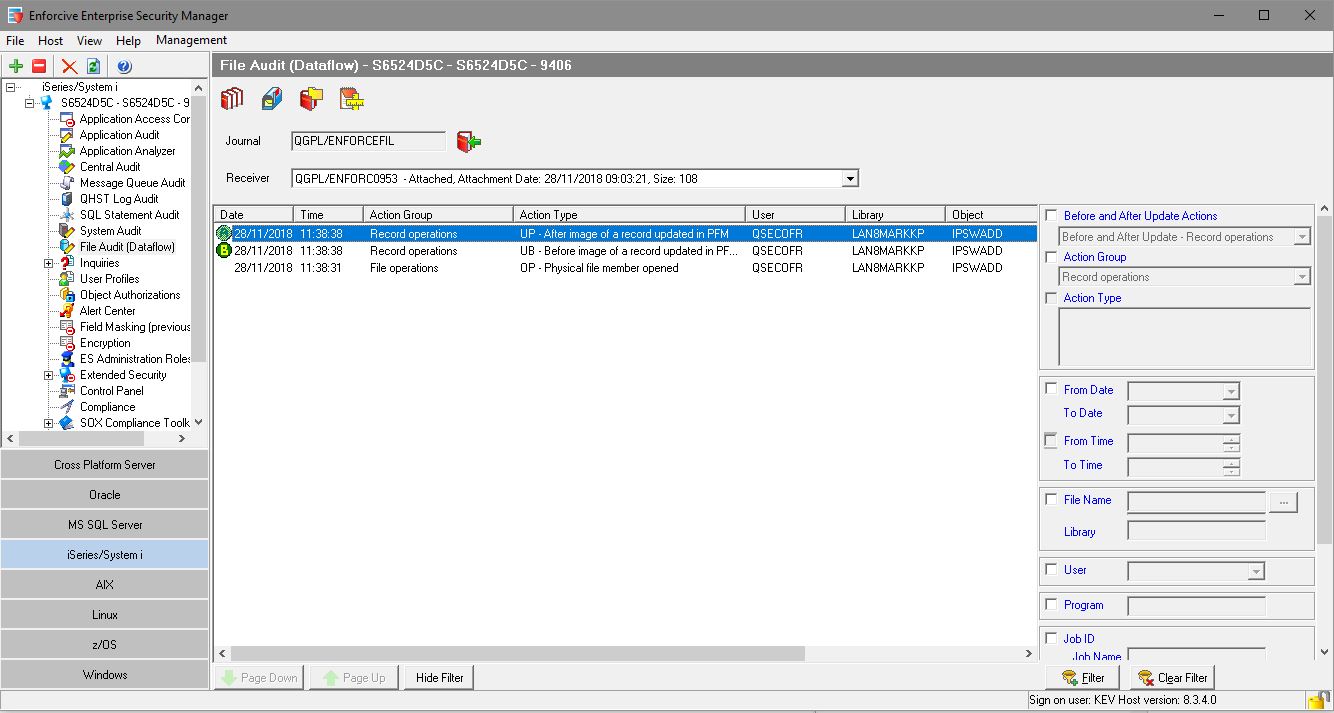
Task: Click the Hide Filter button
Action: [x=439, y=677]
